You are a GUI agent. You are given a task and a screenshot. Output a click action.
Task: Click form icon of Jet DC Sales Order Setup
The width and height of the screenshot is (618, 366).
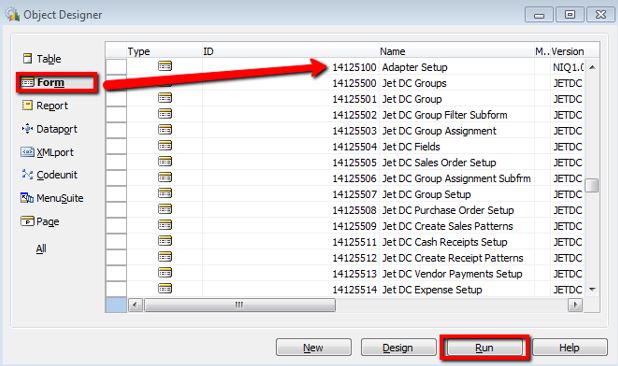click(x=165, y=161)
